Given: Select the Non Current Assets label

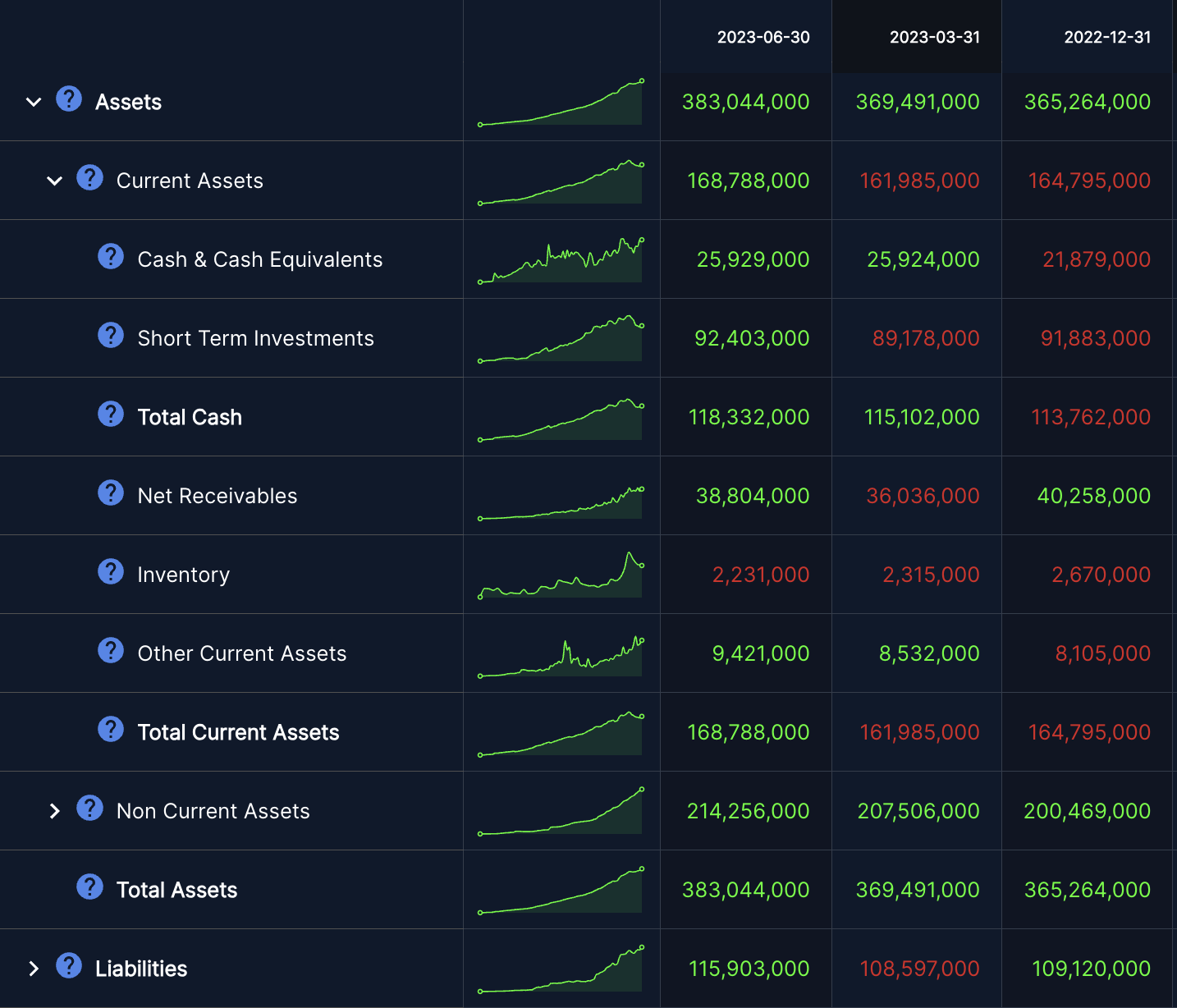Looking at the screenshot, I should tap(213, 811).
